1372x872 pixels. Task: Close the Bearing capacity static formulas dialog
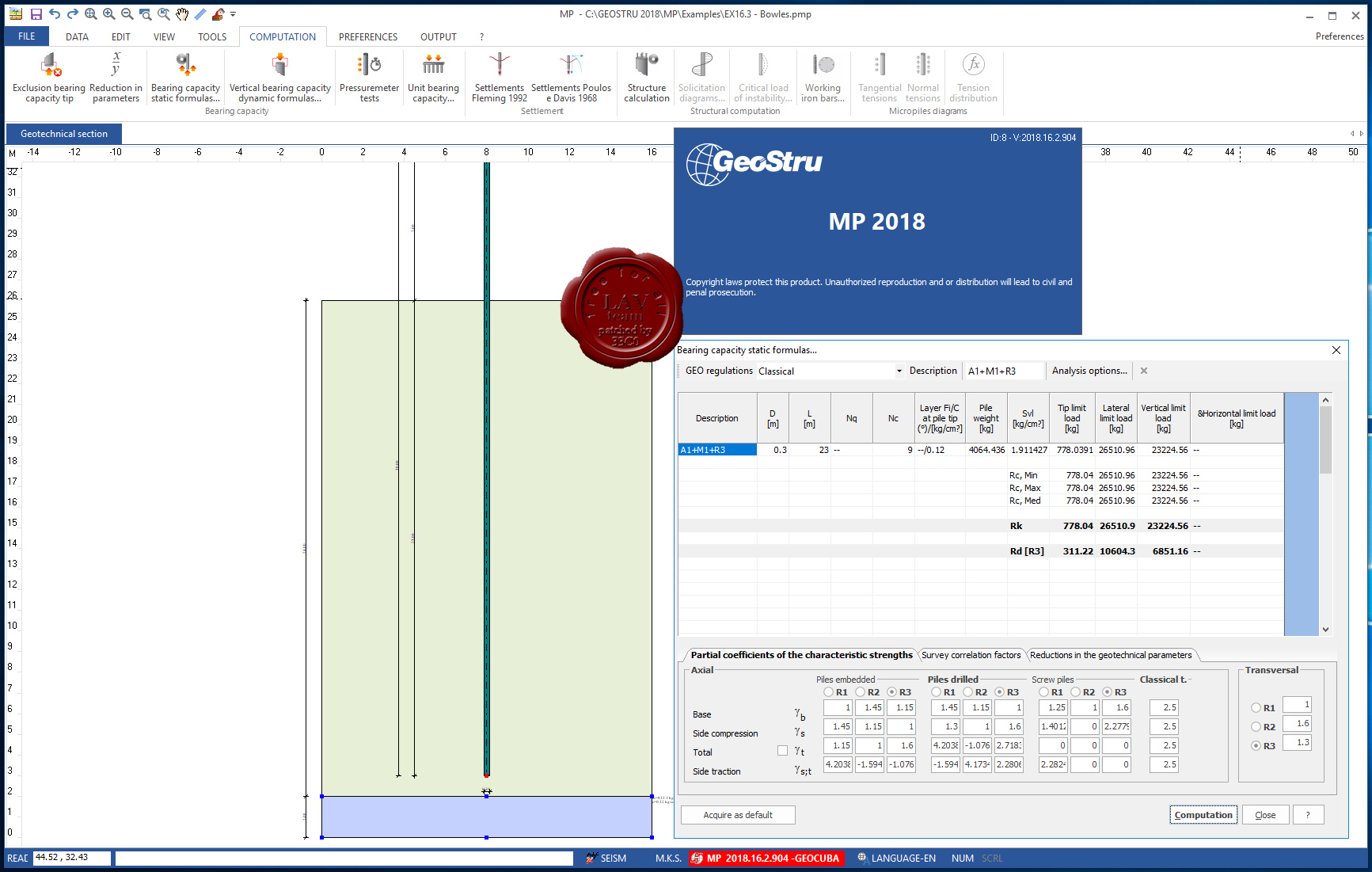(1336, 350)
